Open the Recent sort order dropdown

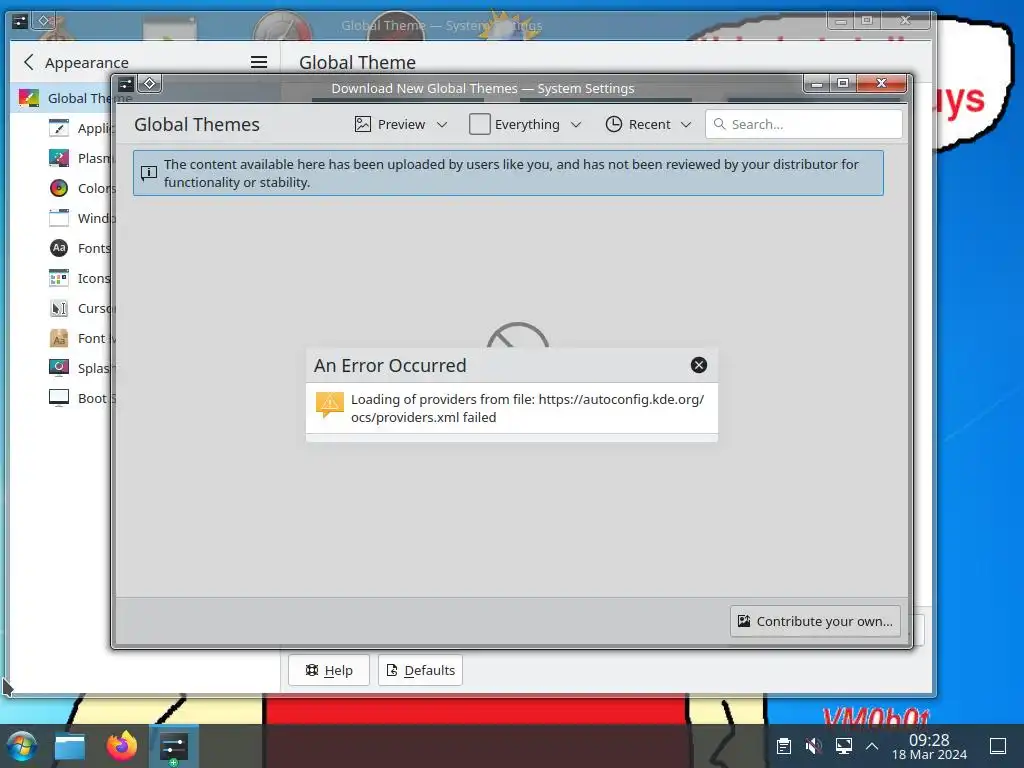pyautogui.click(x=648, y=124)
